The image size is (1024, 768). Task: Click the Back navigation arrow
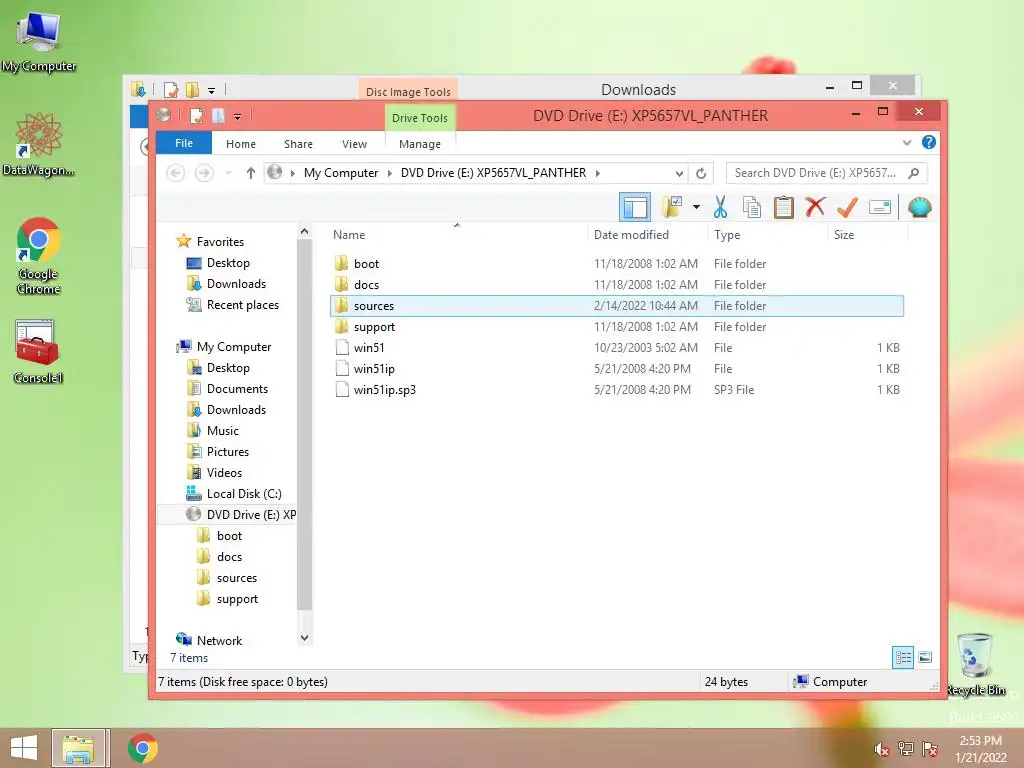coord(175,173)
